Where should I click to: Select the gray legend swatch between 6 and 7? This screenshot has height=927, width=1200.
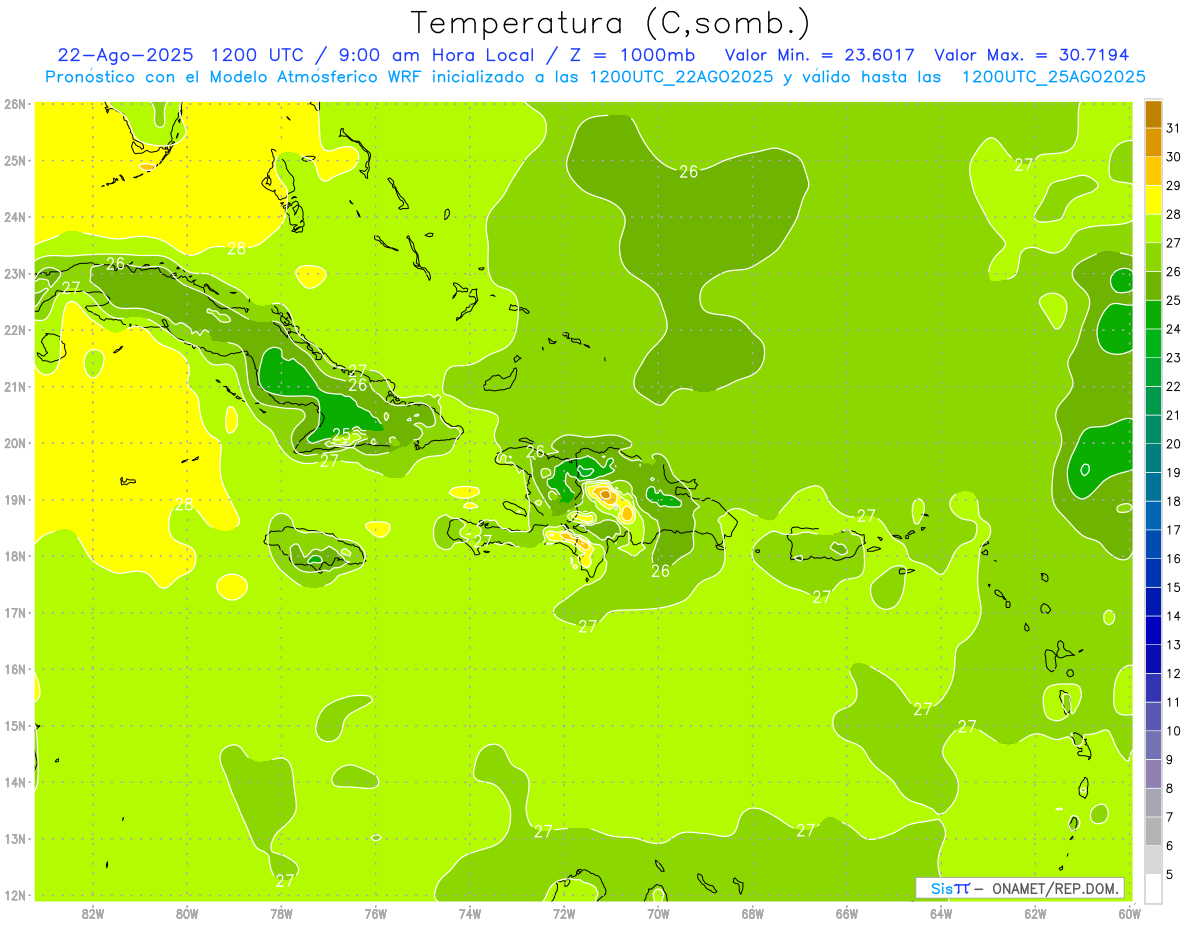pos(1153,831)
